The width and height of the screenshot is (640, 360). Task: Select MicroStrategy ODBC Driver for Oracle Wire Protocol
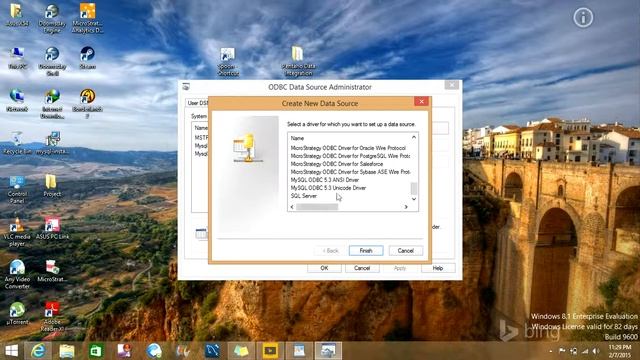pos(348,148)
